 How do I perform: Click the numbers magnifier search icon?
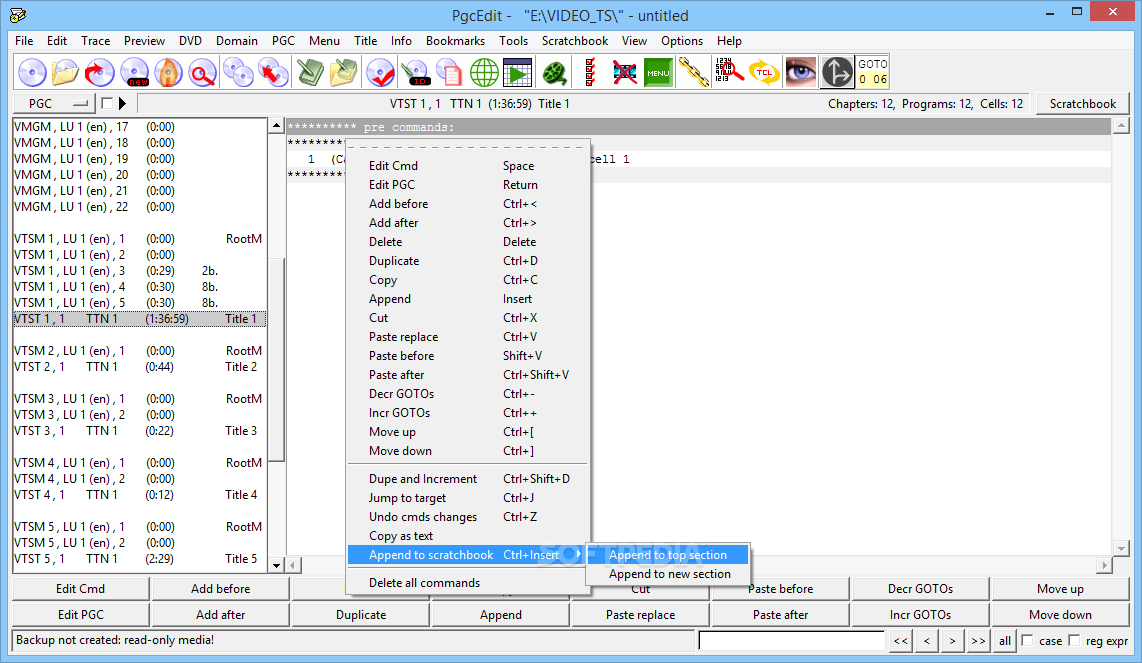point(728,72)
